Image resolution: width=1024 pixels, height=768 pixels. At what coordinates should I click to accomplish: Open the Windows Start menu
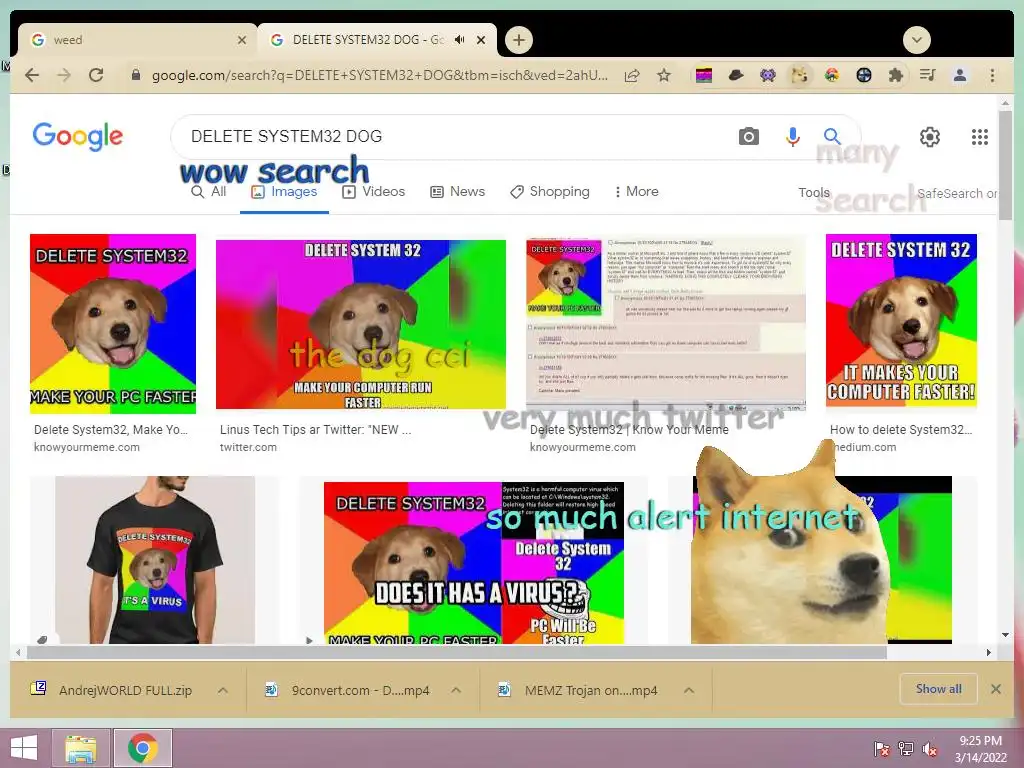coord(24,748)
